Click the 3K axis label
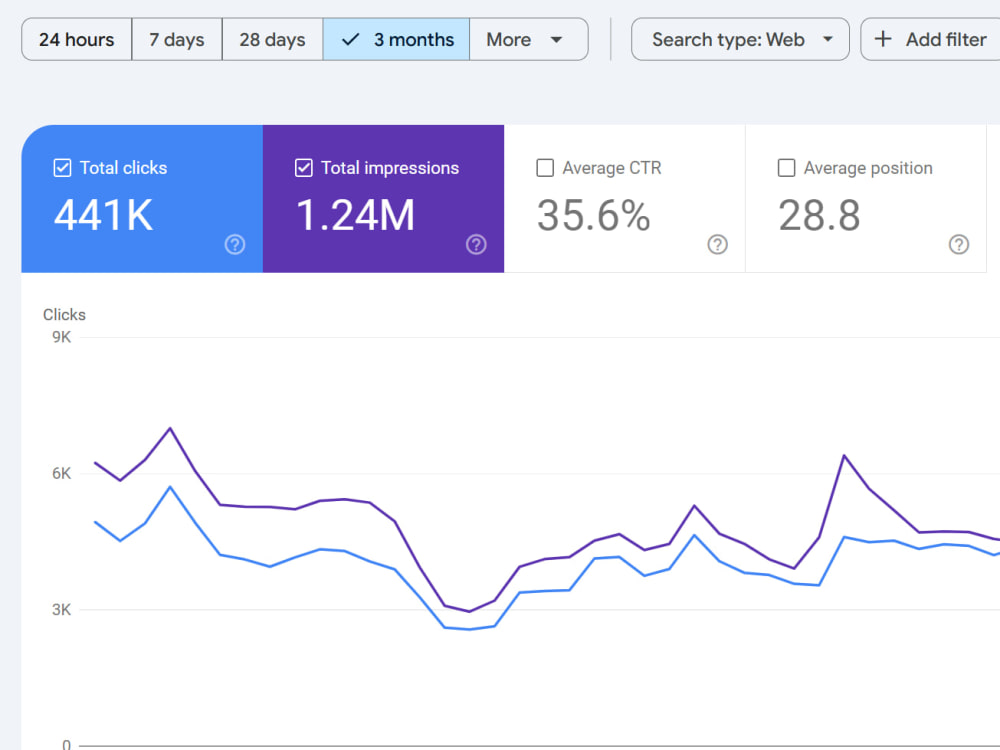This screenshot has height=750, width=1000. [x=62, y=610]
